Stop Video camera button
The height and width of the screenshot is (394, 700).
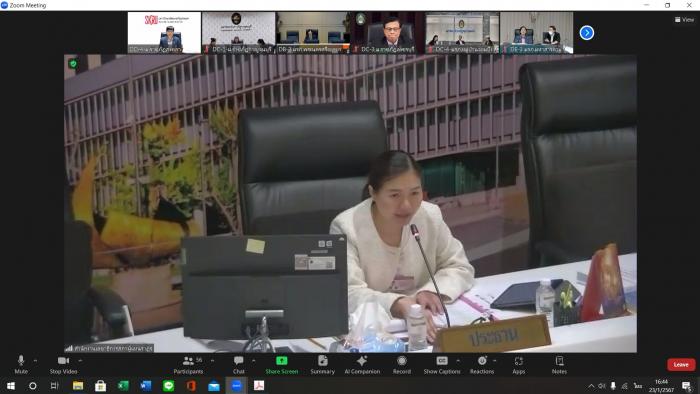point(63,364)
